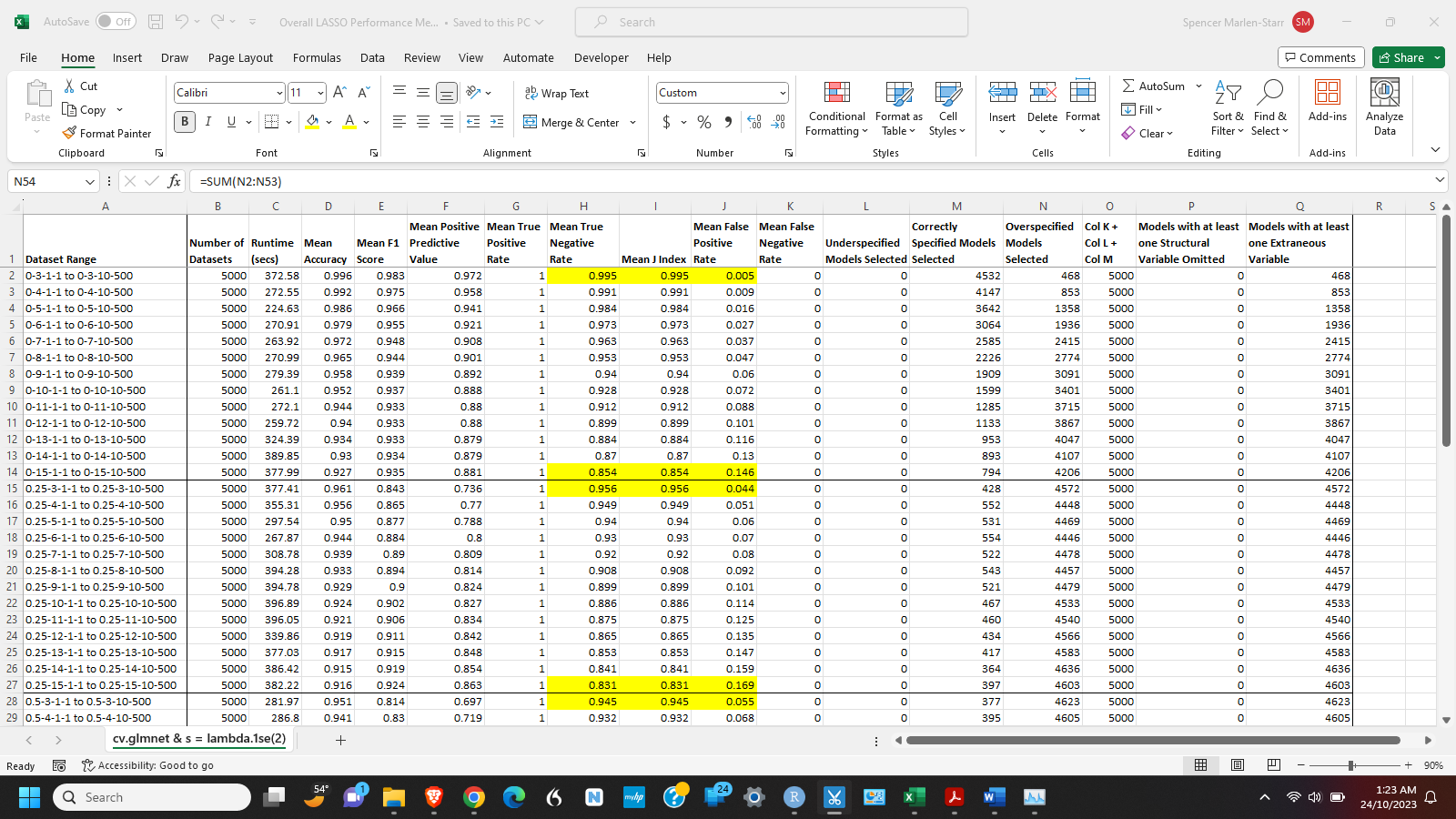Toggle AutoSave switch

pos(116,22)
